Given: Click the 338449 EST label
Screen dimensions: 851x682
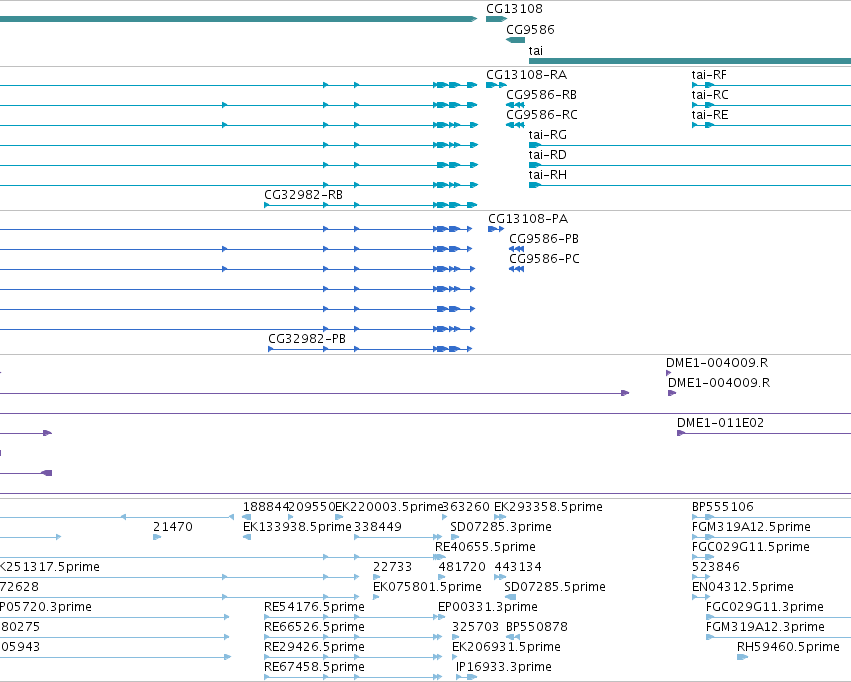Looking at the screenshot, I should click(x=378, y=527).
